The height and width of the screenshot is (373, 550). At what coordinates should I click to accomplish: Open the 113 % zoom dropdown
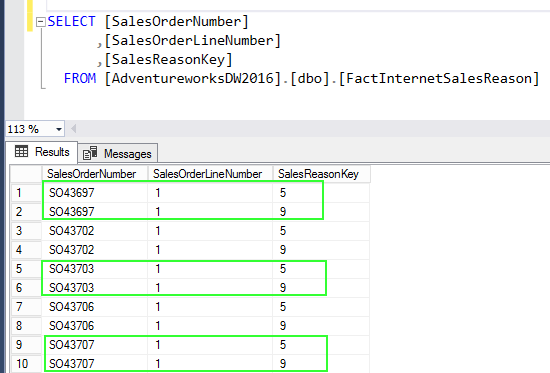pyautogui.click(x=59, y=129)
